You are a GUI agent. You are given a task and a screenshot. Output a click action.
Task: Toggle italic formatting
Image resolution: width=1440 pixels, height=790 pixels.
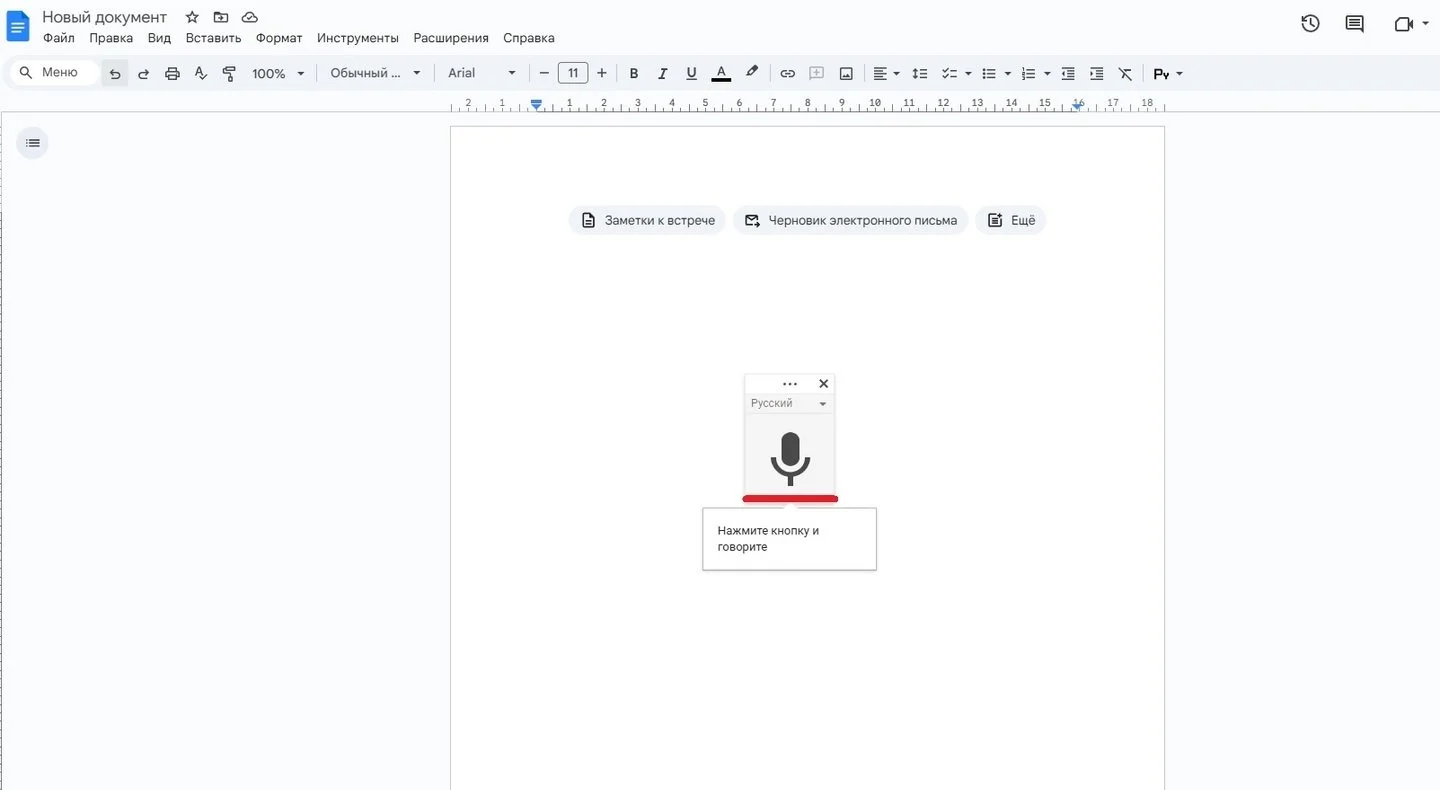click(x=662, y=73)
